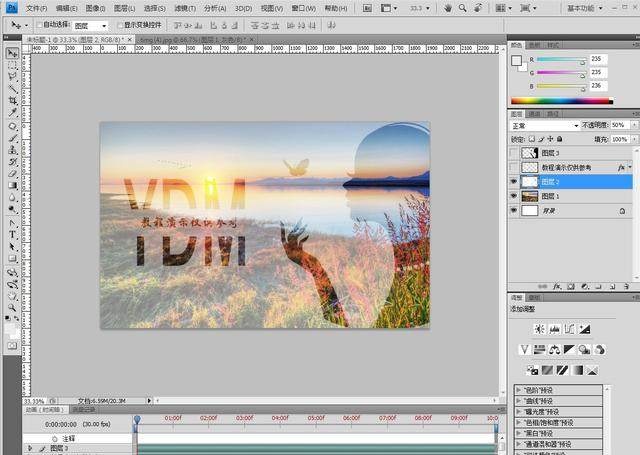Image resolution: width=640 pixels, height=455 pixels.
Task: Select the Horizontal Type tool (T)
Action: (13, 234)
